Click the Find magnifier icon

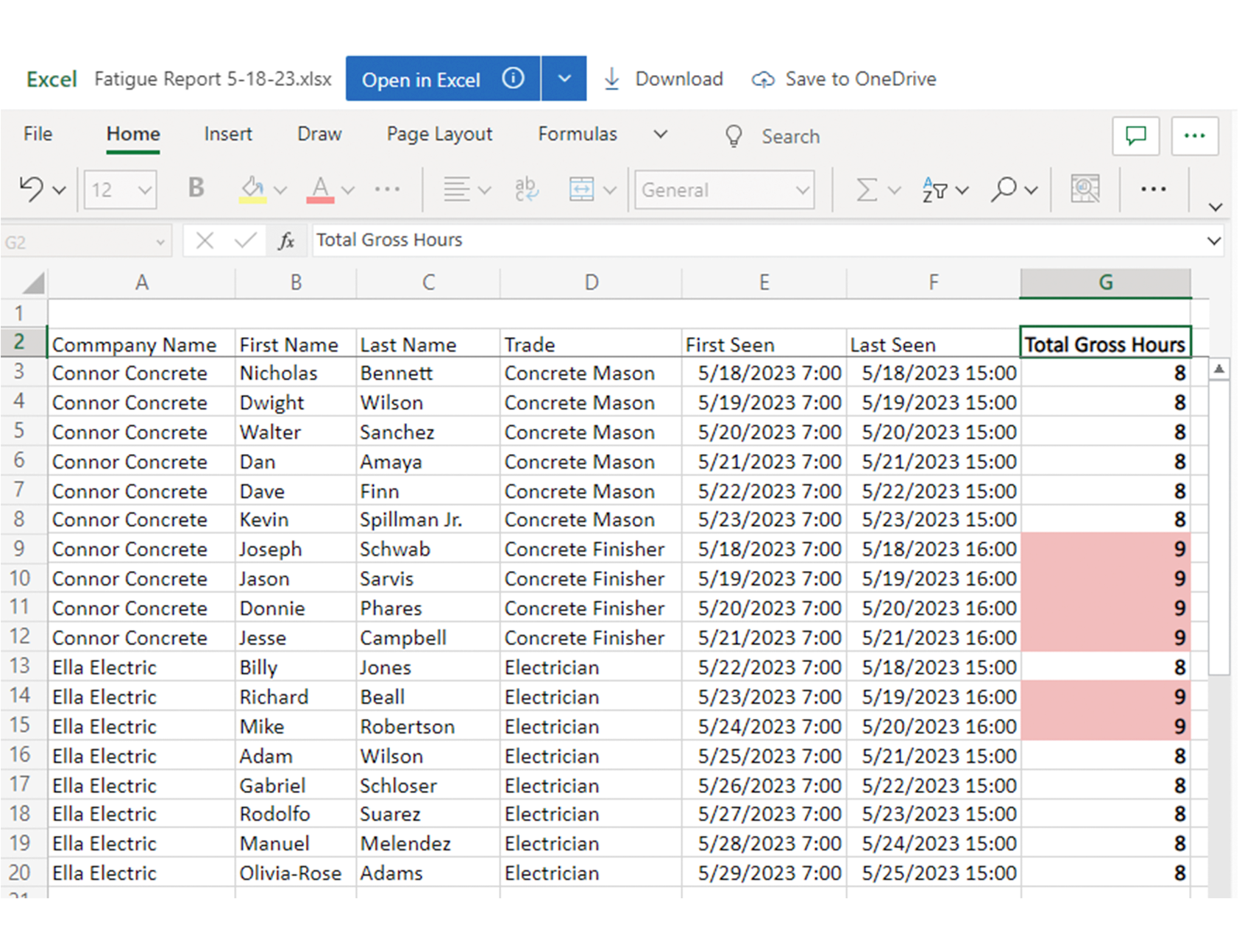1004,190
